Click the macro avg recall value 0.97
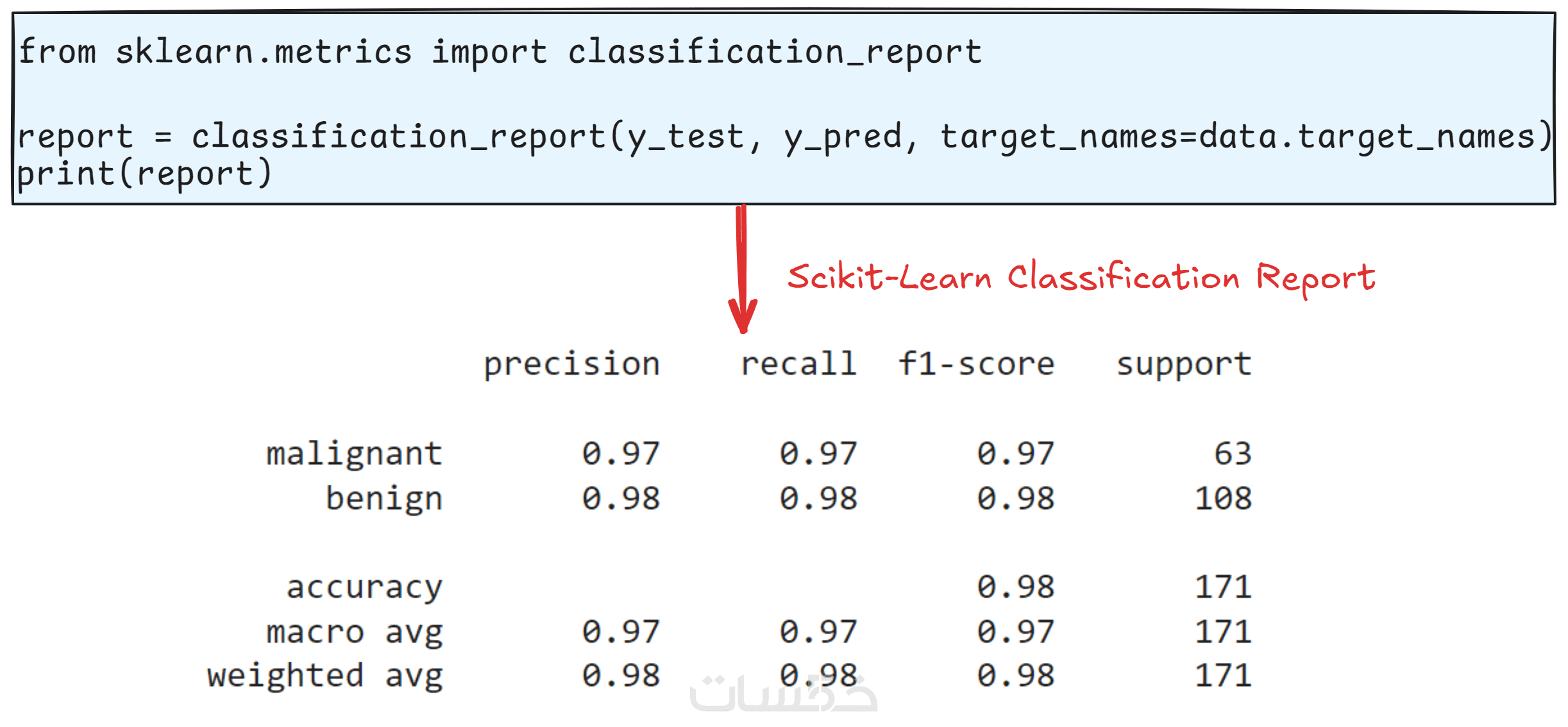1568x727 pixels. point(818,632)
